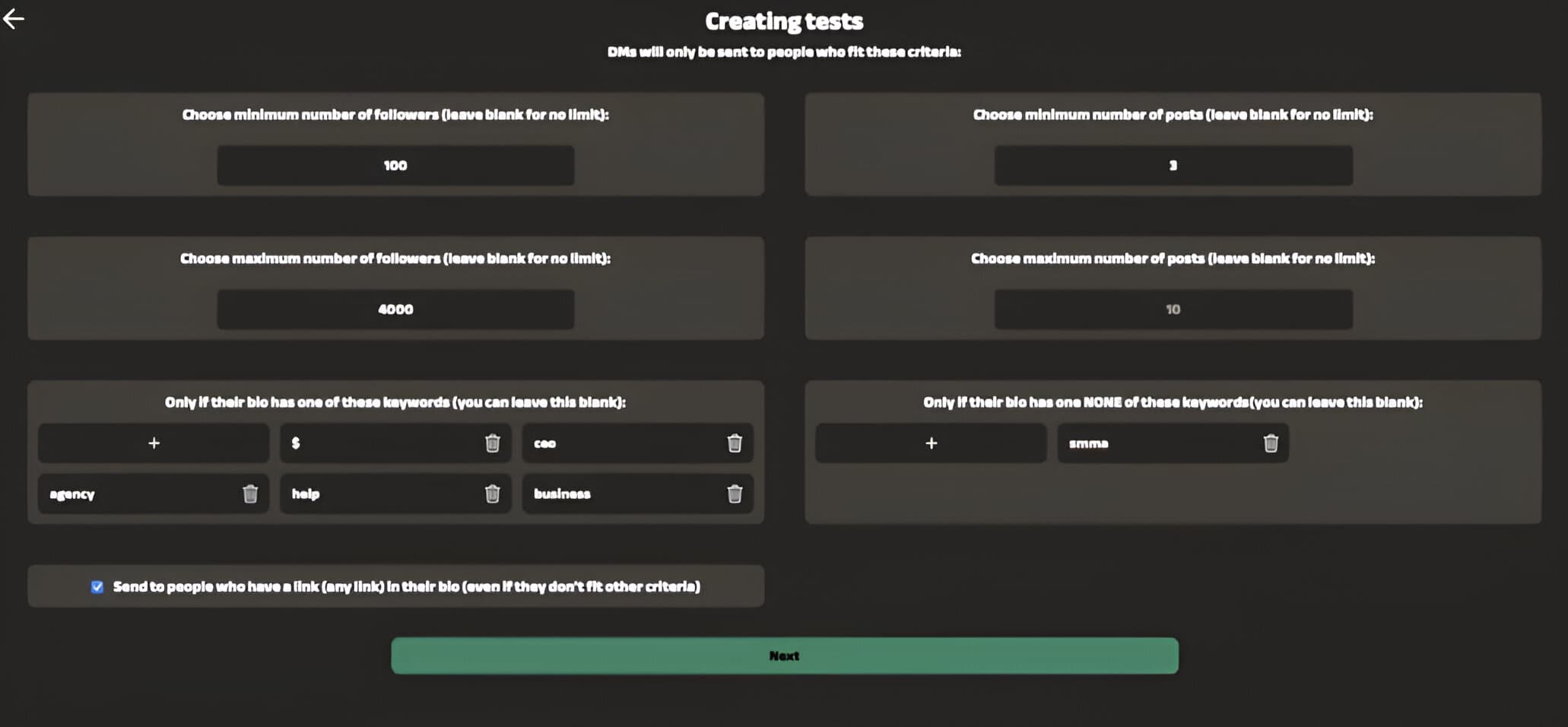Remove the 'help' keyword via trash icon
Viewport: 1568px width, 727px height.
(492, 494)
